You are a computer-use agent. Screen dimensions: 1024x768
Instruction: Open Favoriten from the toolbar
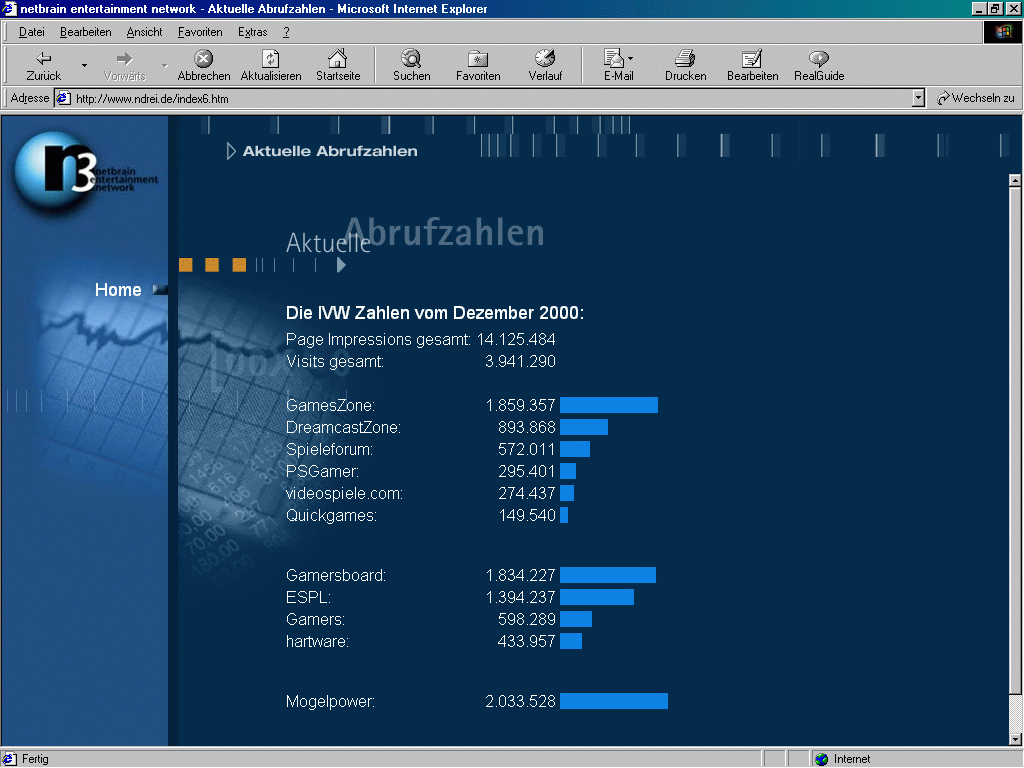478,59
